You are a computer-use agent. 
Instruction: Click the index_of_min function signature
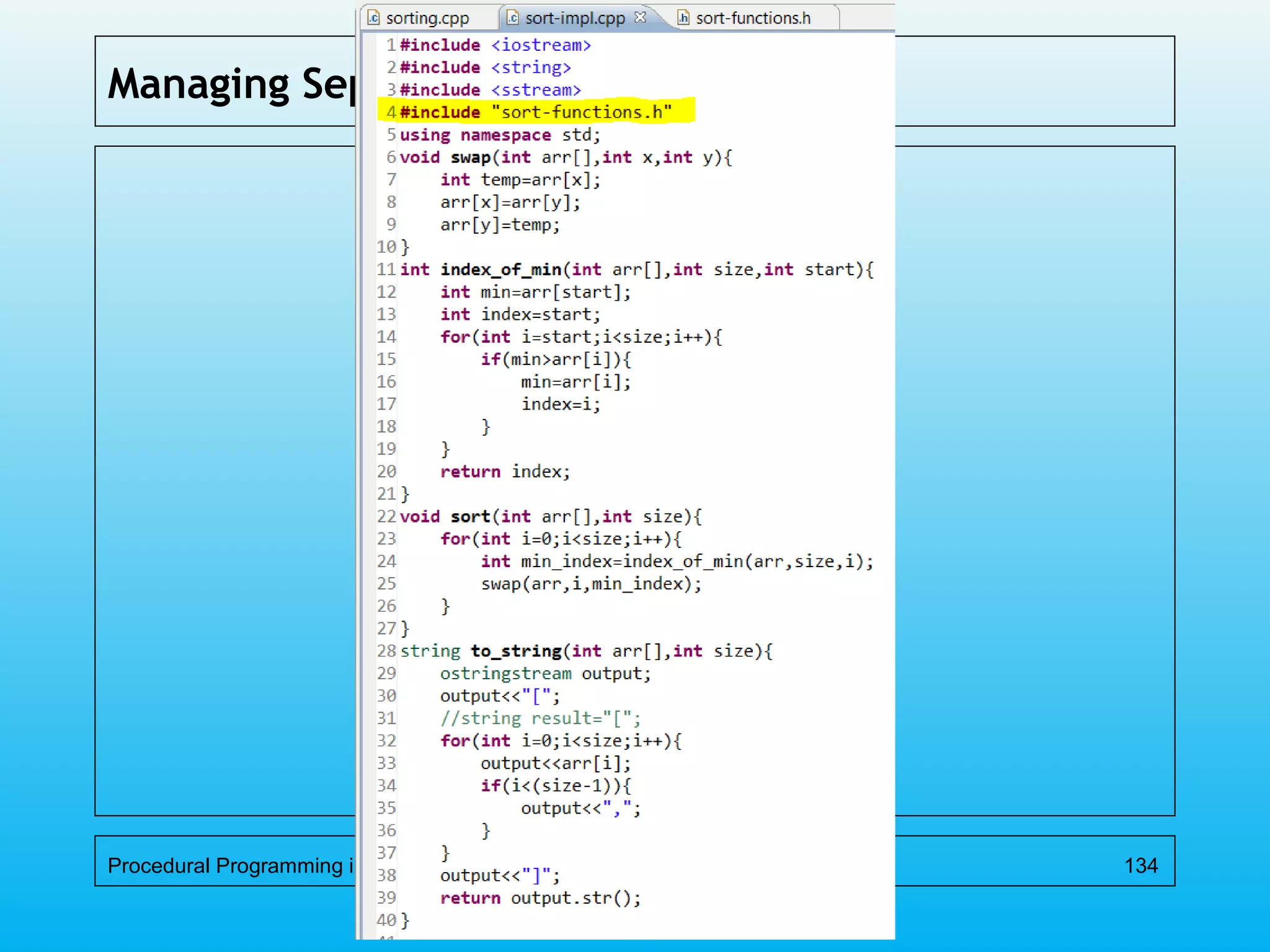(637, 270)
